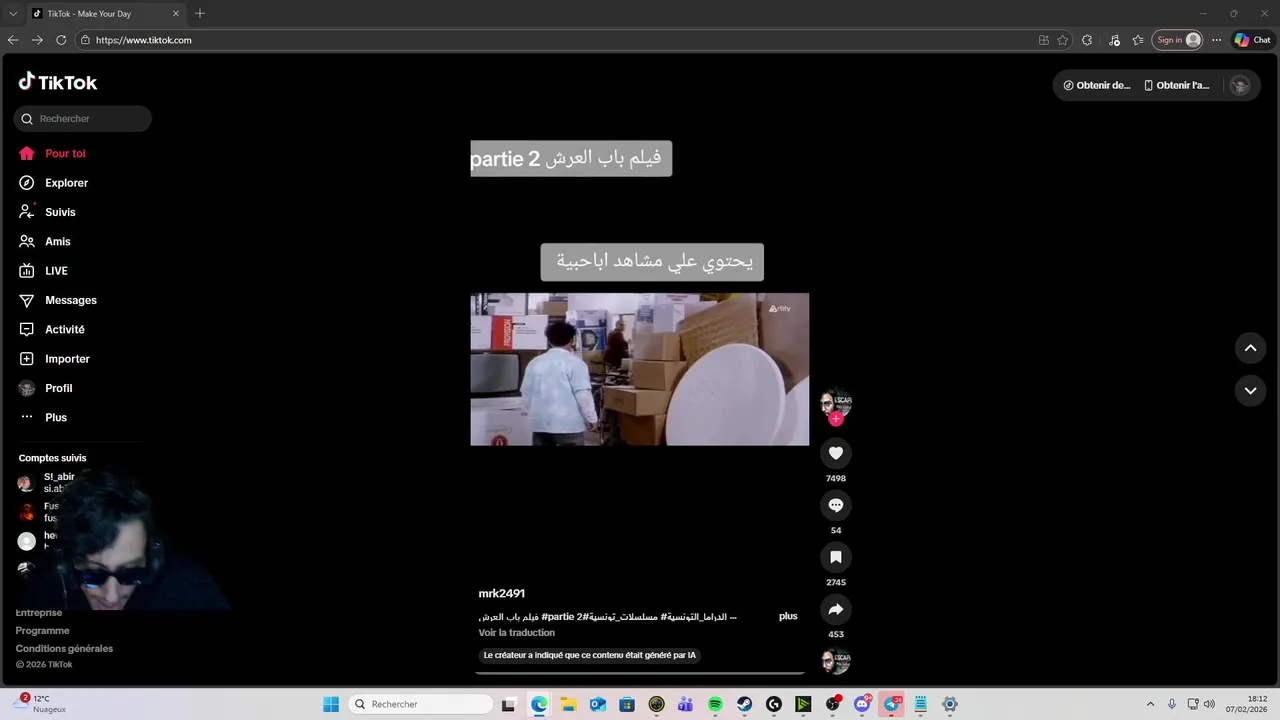1280x720 pixels.
Task: Click the AI-generated content label
Action: [589, 655]
